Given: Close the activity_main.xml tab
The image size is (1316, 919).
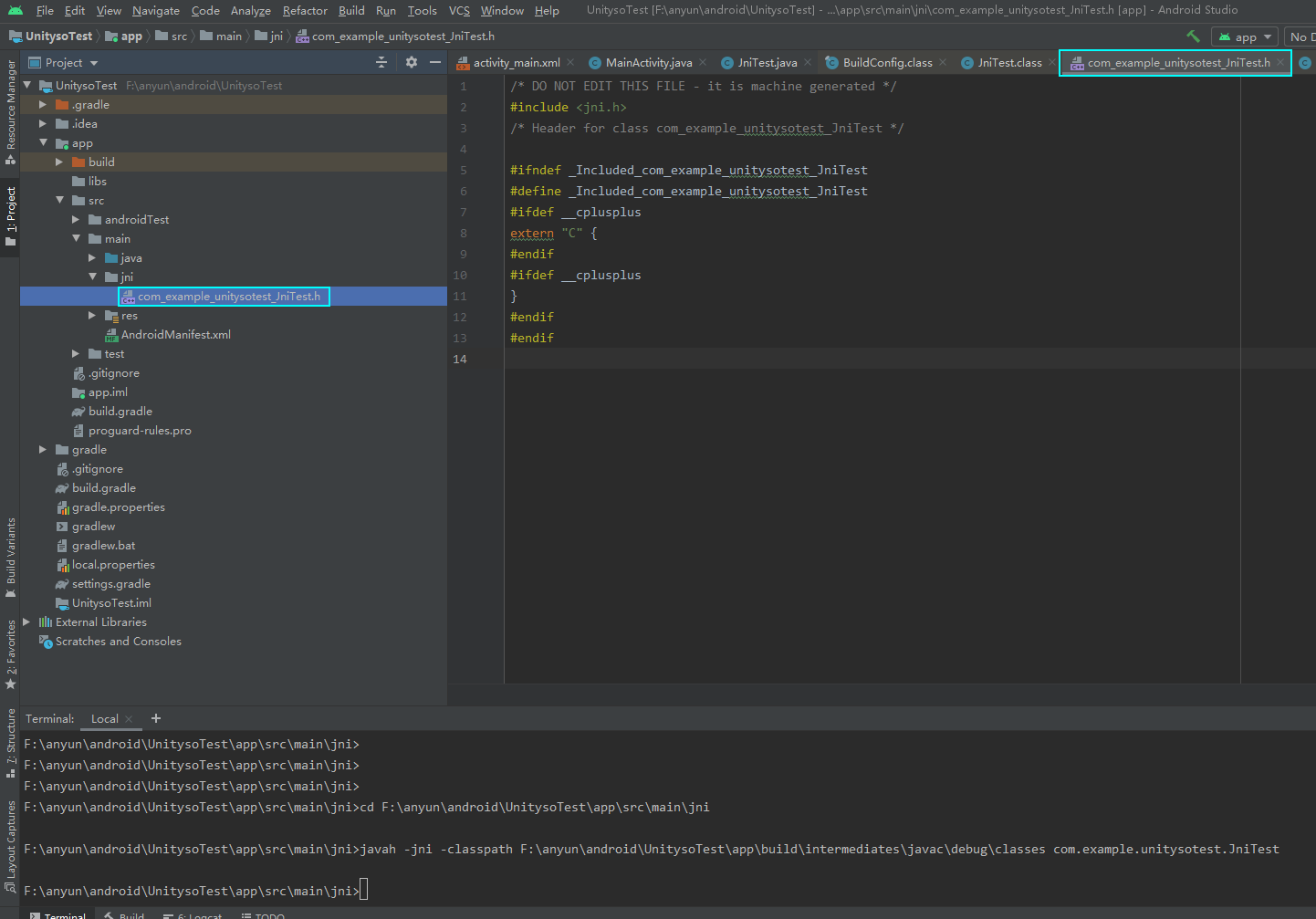Looking at the screenshot, I should (x=570, y=62).
